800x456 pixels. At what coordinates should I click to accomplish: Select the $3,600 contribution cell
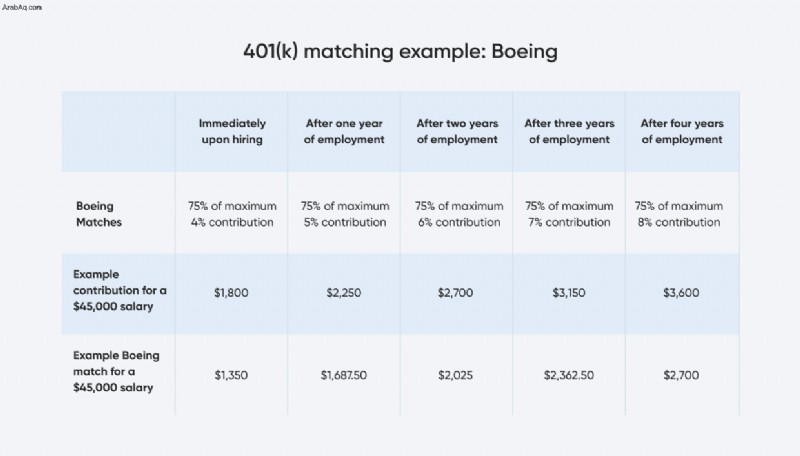pos(681,293)
